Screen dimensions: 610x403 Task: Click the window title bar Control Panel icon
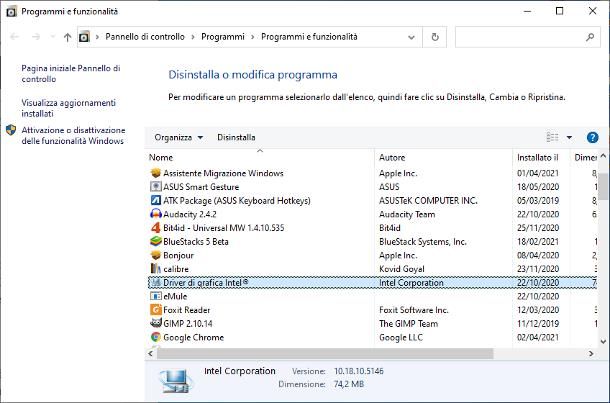11,11
